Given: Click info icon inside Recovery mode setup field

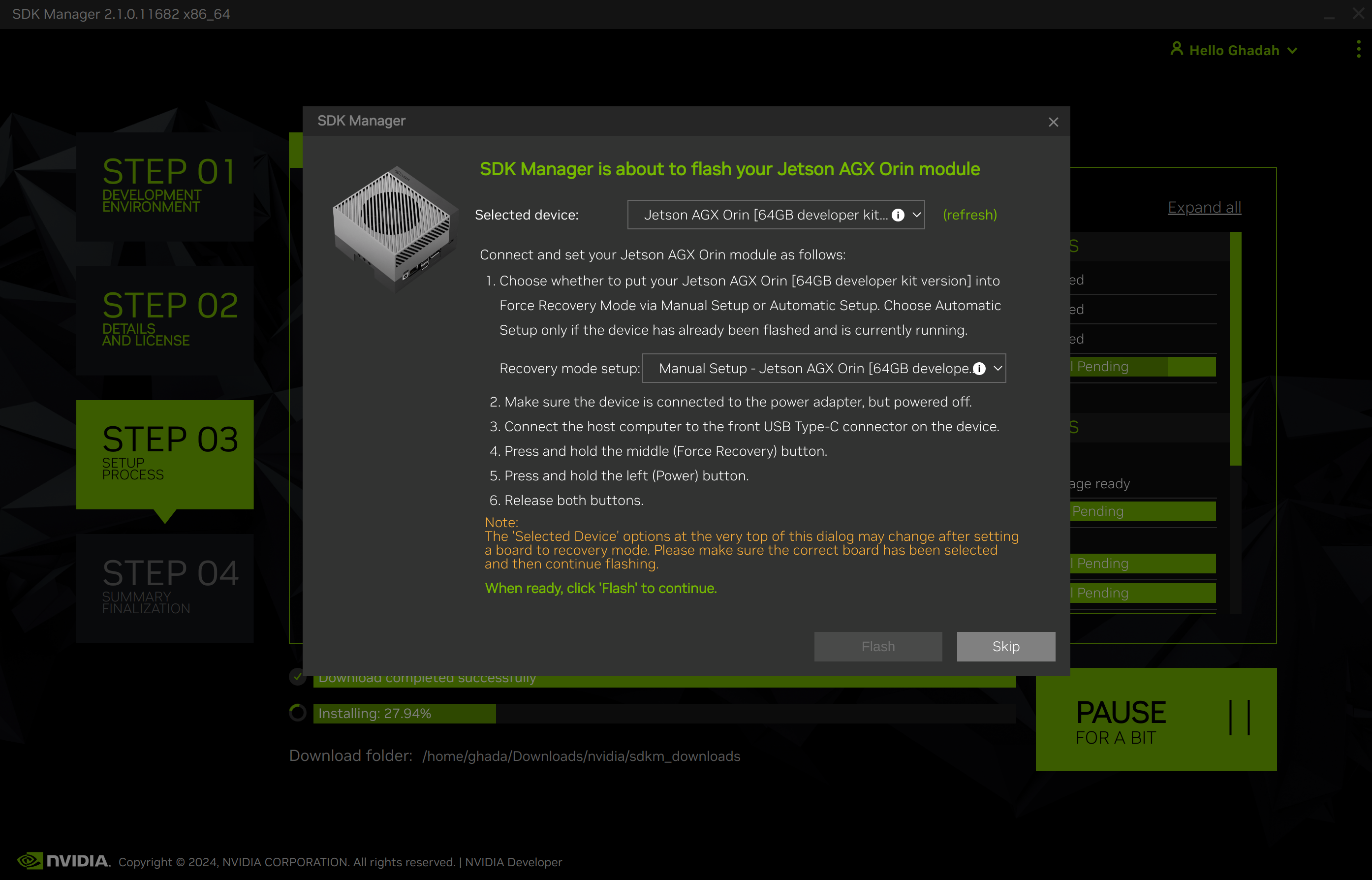Looking at the screenshot, I should (980, 369).
